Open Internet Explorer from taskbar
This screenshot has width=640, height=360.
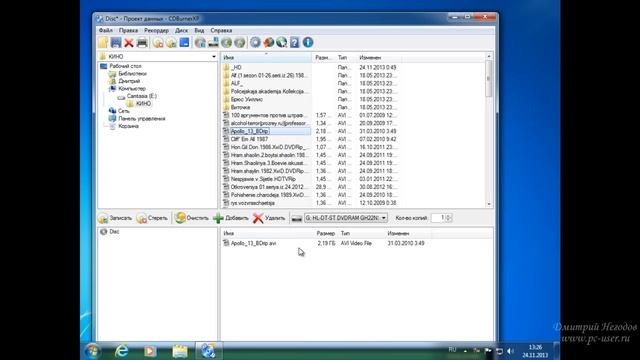122,351
